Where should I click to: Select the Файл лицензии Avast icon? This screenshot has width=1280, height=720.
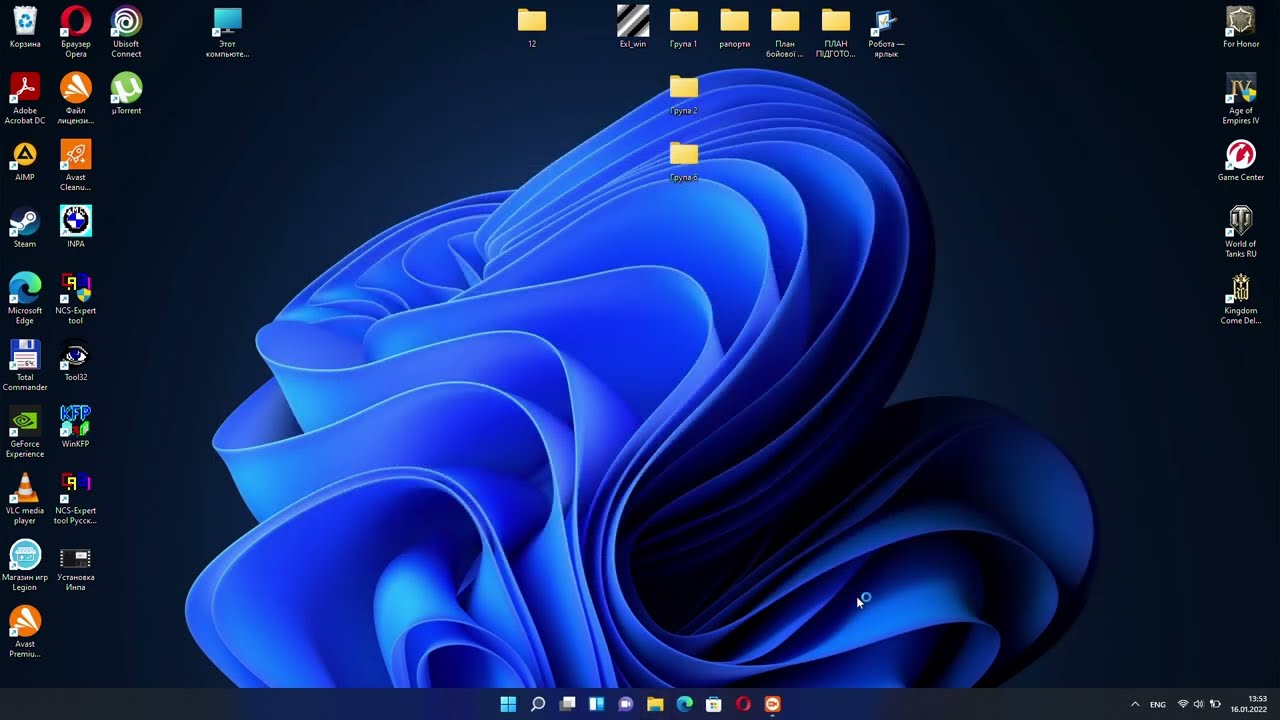point(76,99)
